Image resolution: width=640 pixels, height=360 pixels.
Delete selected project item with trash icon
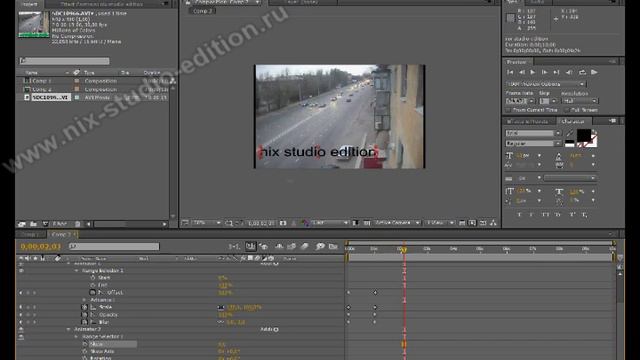(x=78, y=224)
